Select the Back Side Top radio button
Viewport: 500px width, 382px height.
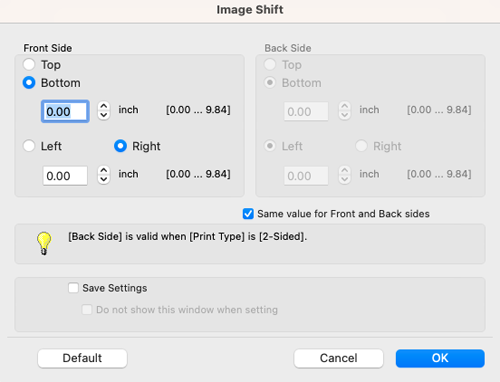tap(270, 64)
